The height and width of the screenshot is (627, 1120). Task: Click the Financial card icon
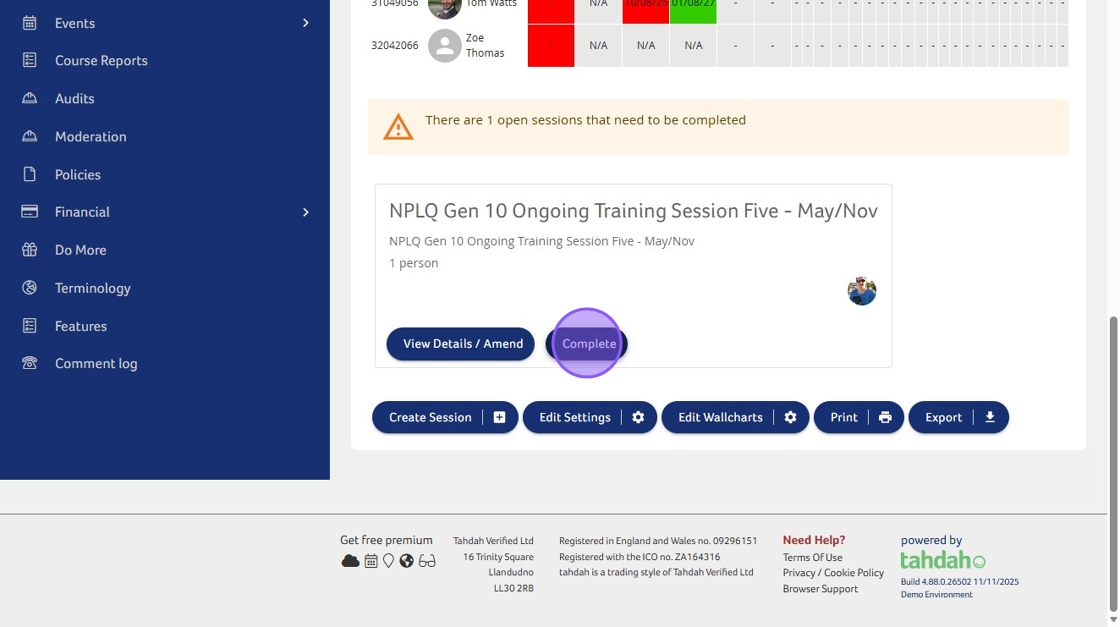[29, 211]
